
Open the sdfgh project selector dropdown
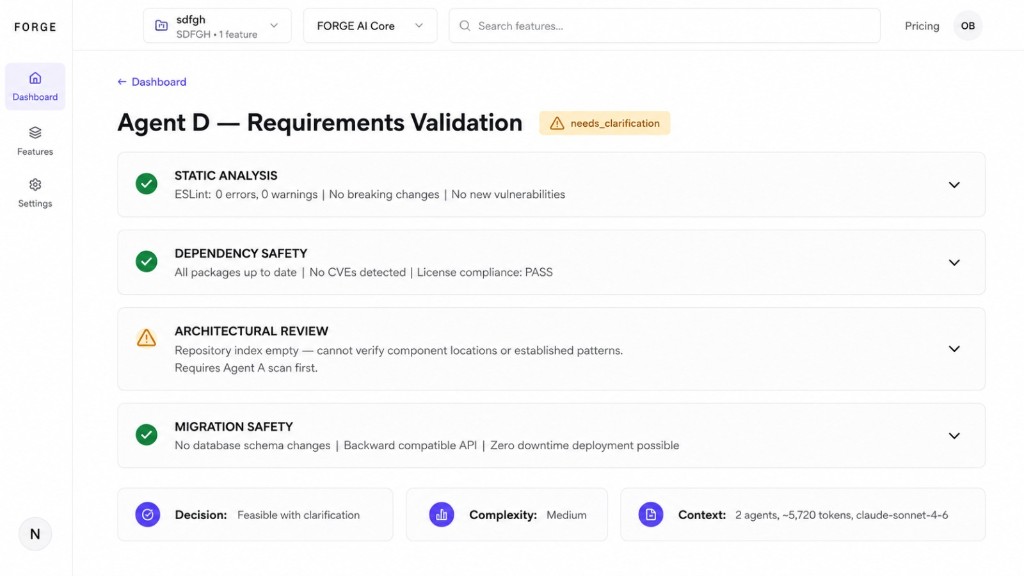coord(217,26)
